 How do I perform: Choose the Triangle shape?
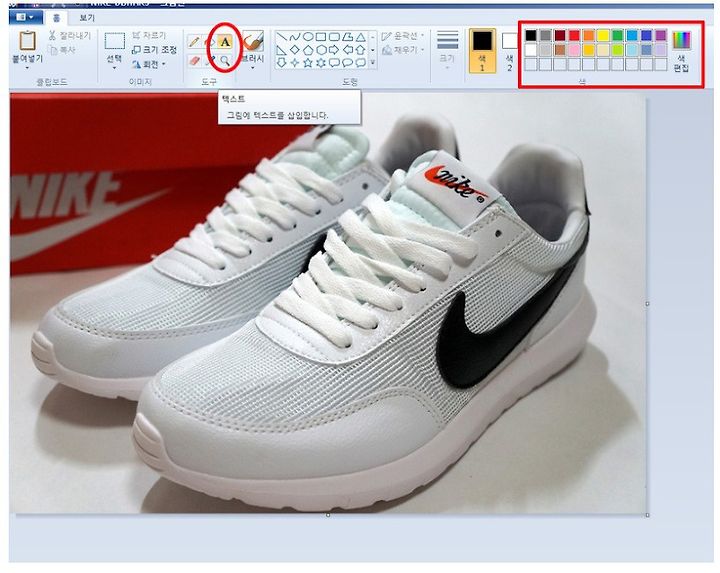coord(361,37)
